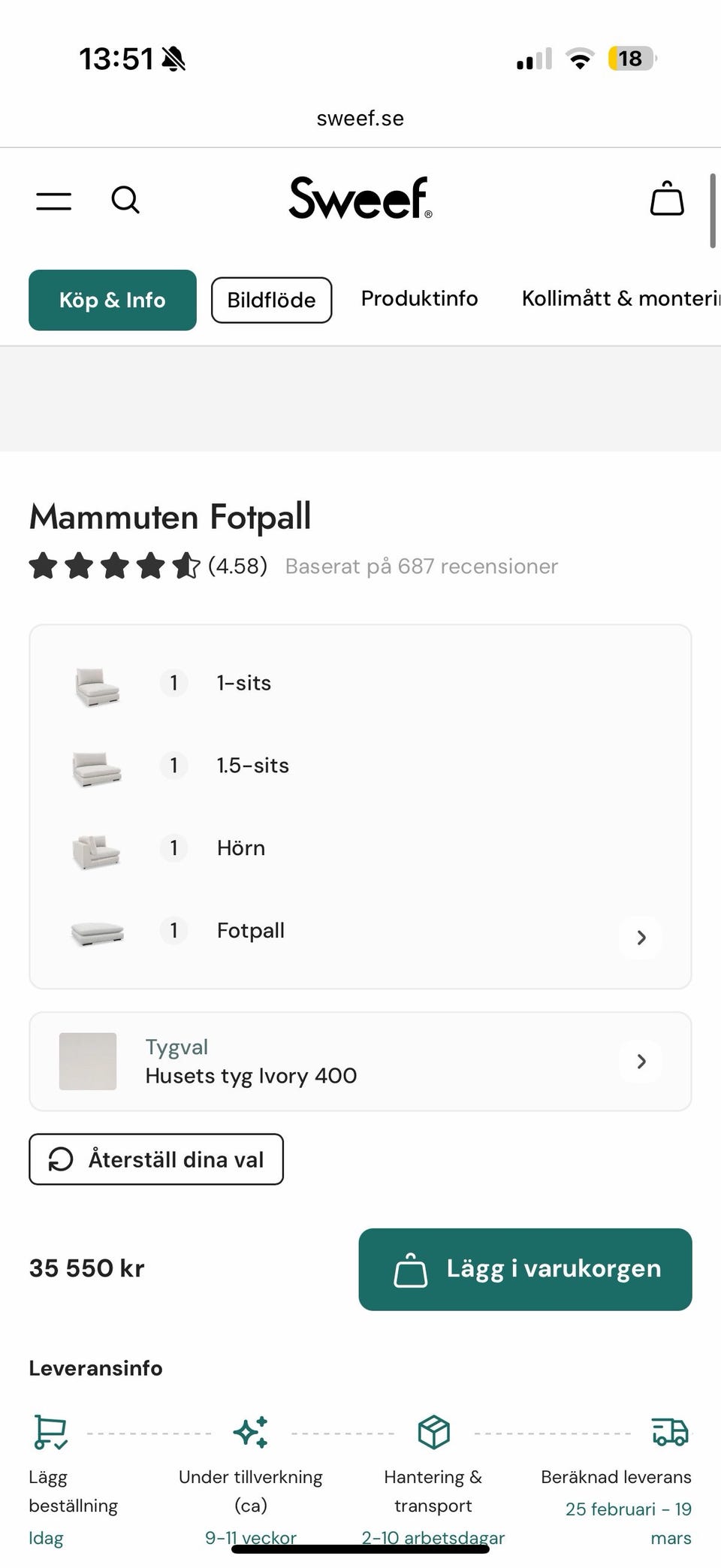This screenshot has height=1568, width=721.
Task: Click Återställ dina val button
Action: (156, 1159)
